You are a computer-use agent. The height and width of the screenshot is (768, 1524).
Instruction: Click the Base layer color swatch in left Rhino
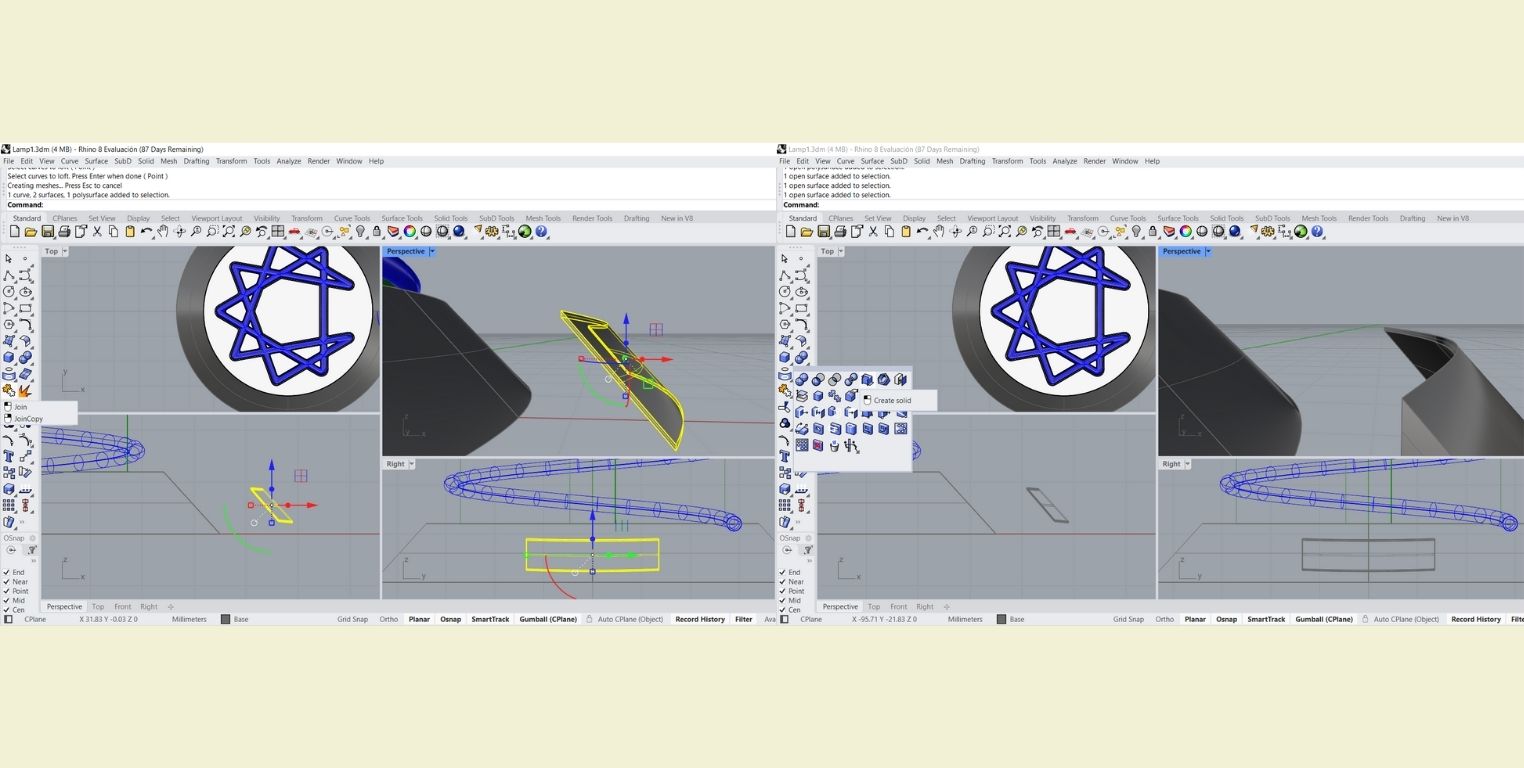coord(226,619)
